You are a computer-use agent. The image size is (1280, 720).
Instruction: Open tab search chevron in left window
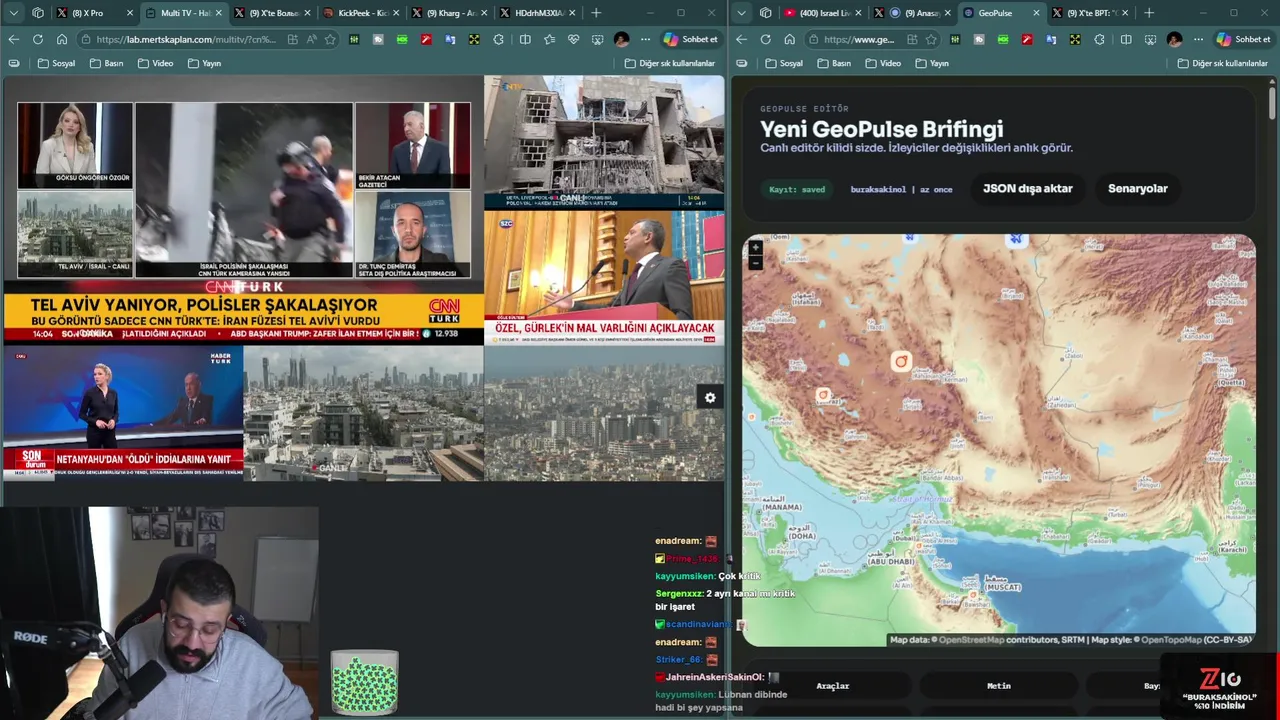coord(13,13)
